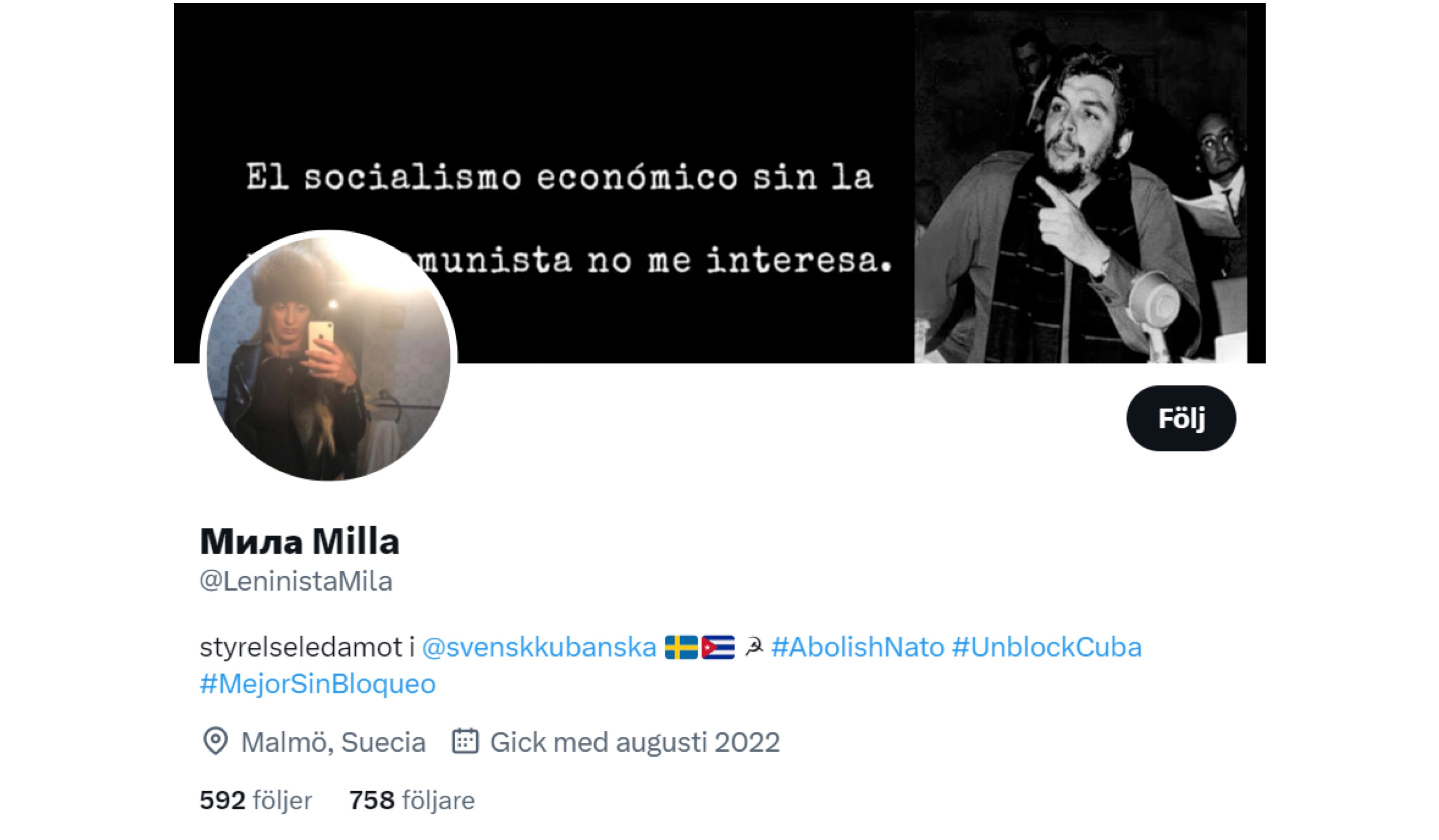Open the @svenskkubanska mention link
This screenshot has width=1439, height=840.
point(539,647)
